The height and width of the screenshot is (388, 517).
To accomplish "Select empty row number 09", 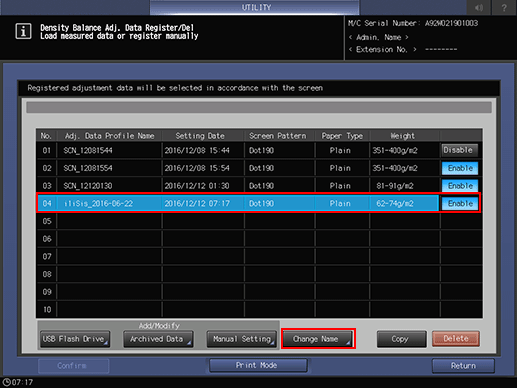I will (x=47, y=292).
